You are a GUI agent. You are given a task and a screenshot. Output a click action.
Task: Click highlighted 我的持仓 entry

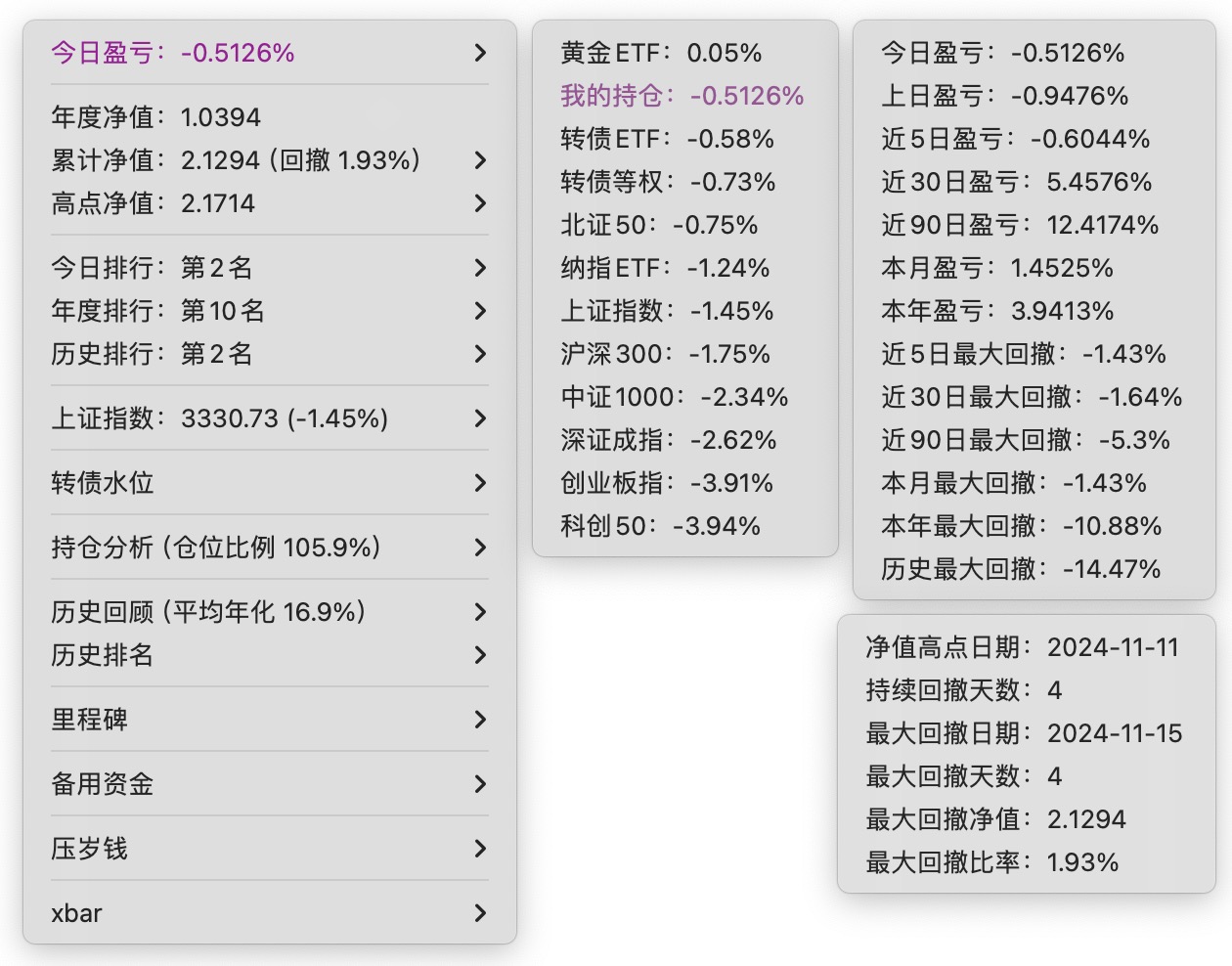[x=682, y=96]
